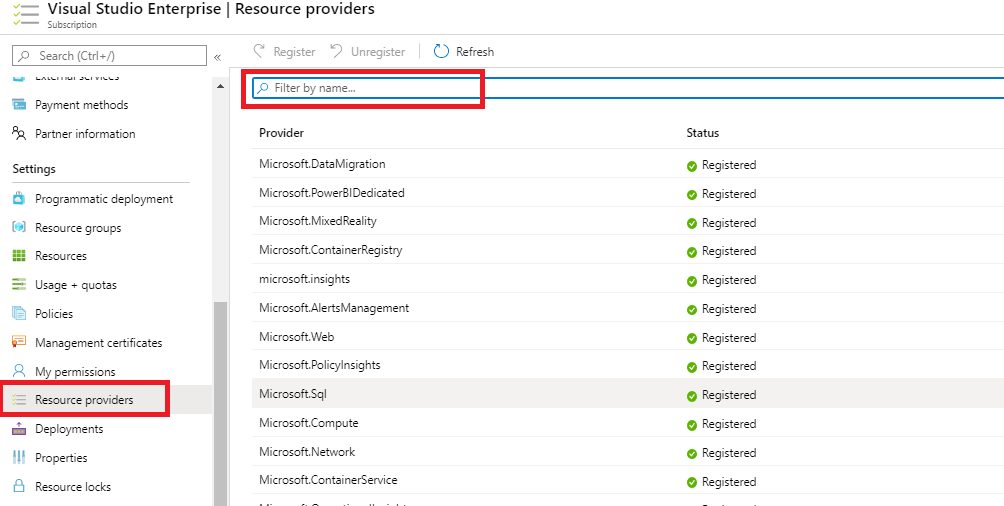Select the Microsoft.Network provider name

pos(307,452)
